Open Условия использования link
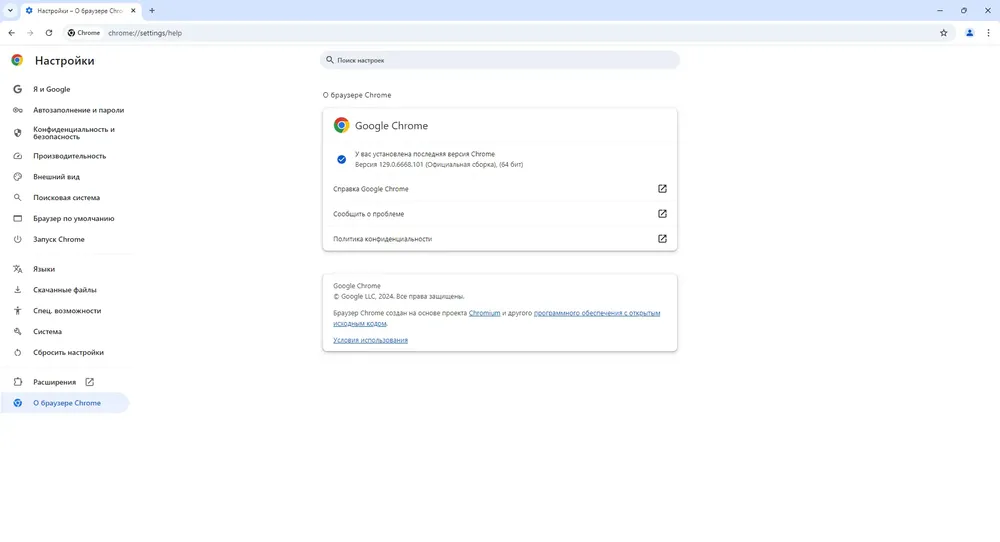 pyautogui.click(x=370, y=340)
